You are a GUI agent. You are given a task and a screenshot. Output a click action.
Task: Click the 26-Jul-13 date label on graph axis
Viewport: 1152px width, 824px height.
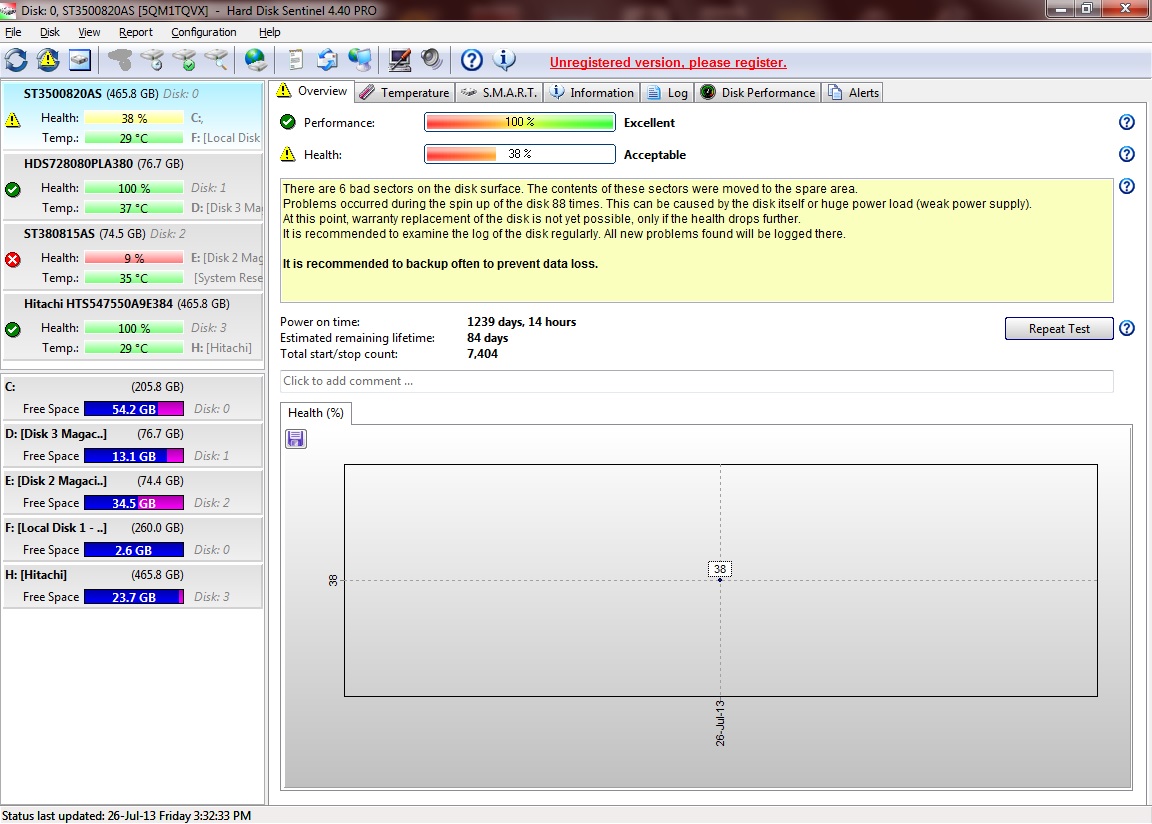720,723
